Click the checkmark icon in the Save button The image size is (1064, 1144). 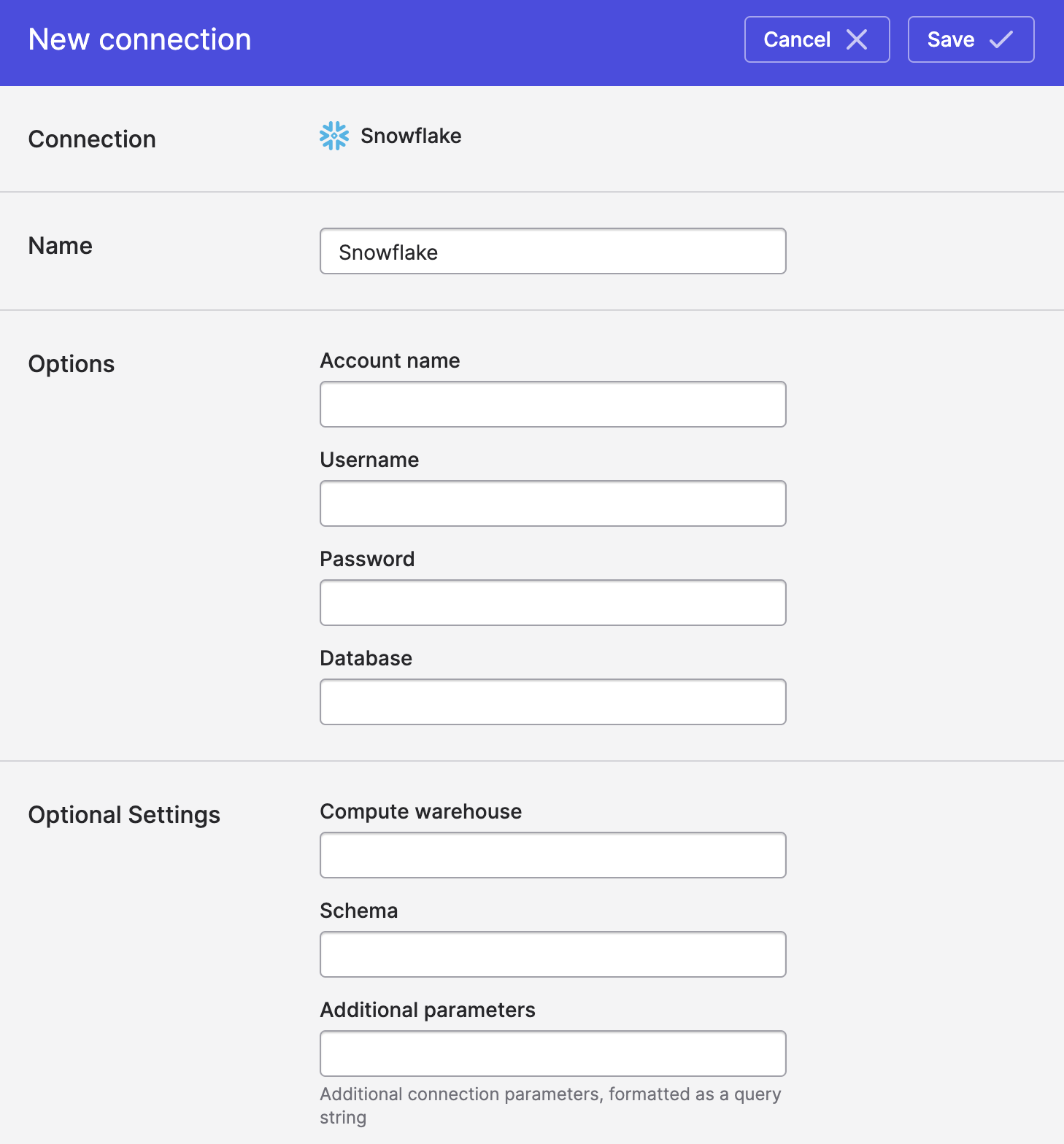tap(1001, 39)
